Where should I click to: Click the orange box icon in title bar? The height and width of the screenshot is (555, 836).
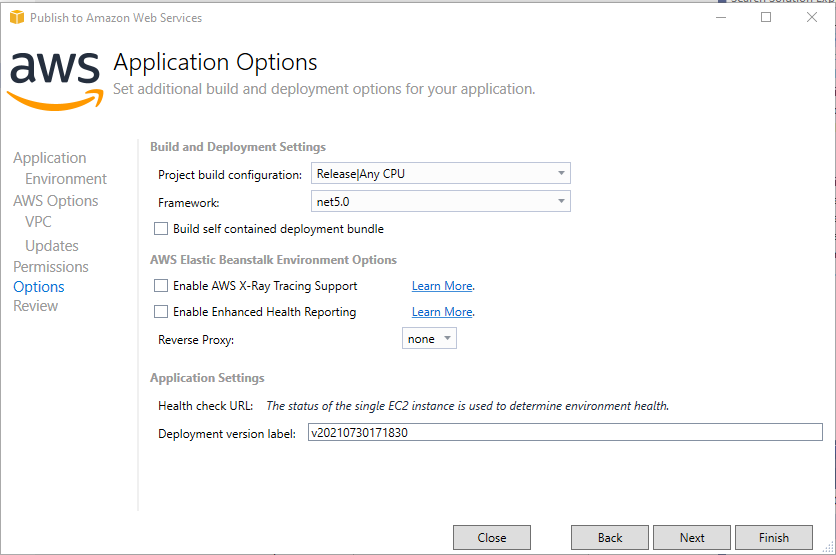[15, 17]
